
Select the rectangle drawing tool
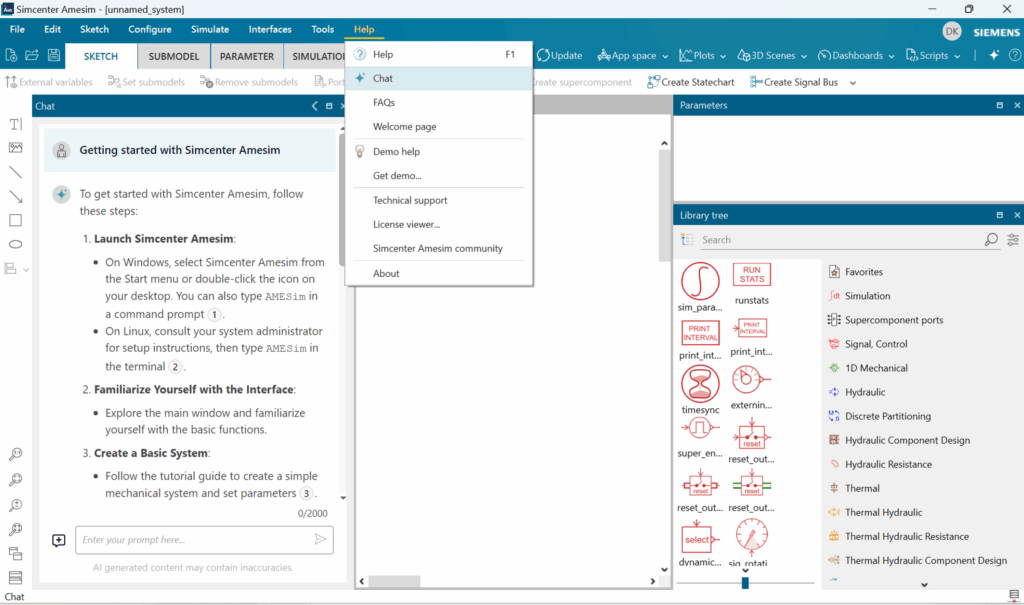[15, 220]
